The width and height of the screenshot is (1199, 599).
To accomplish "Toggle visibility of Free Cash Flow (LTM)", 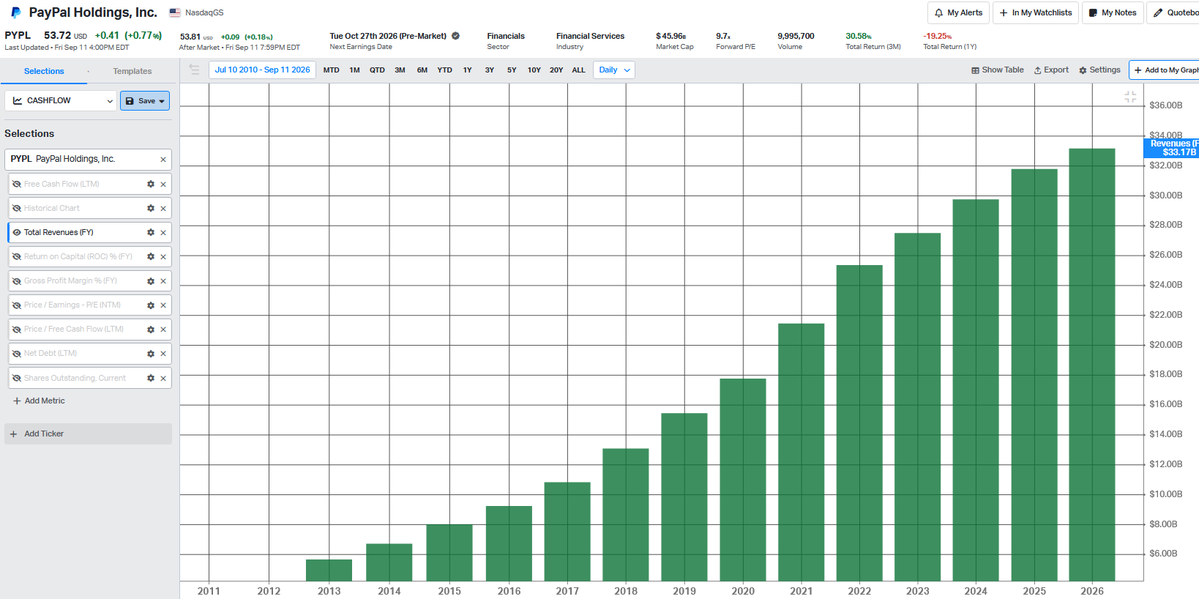I will pyautogui.click(x=17, y=184).
